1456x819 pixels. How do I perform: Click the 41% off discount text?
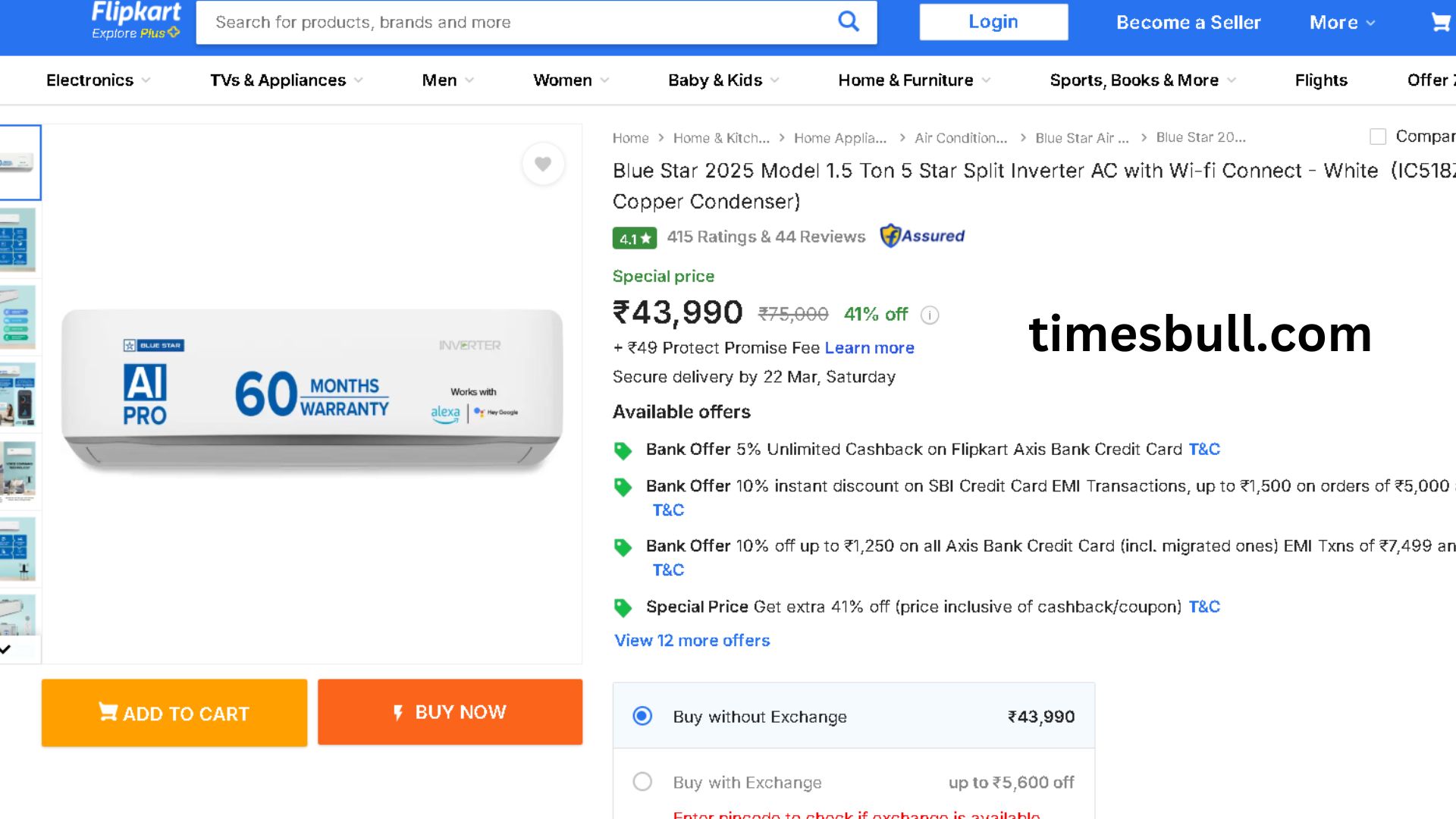tap(876, 314)
